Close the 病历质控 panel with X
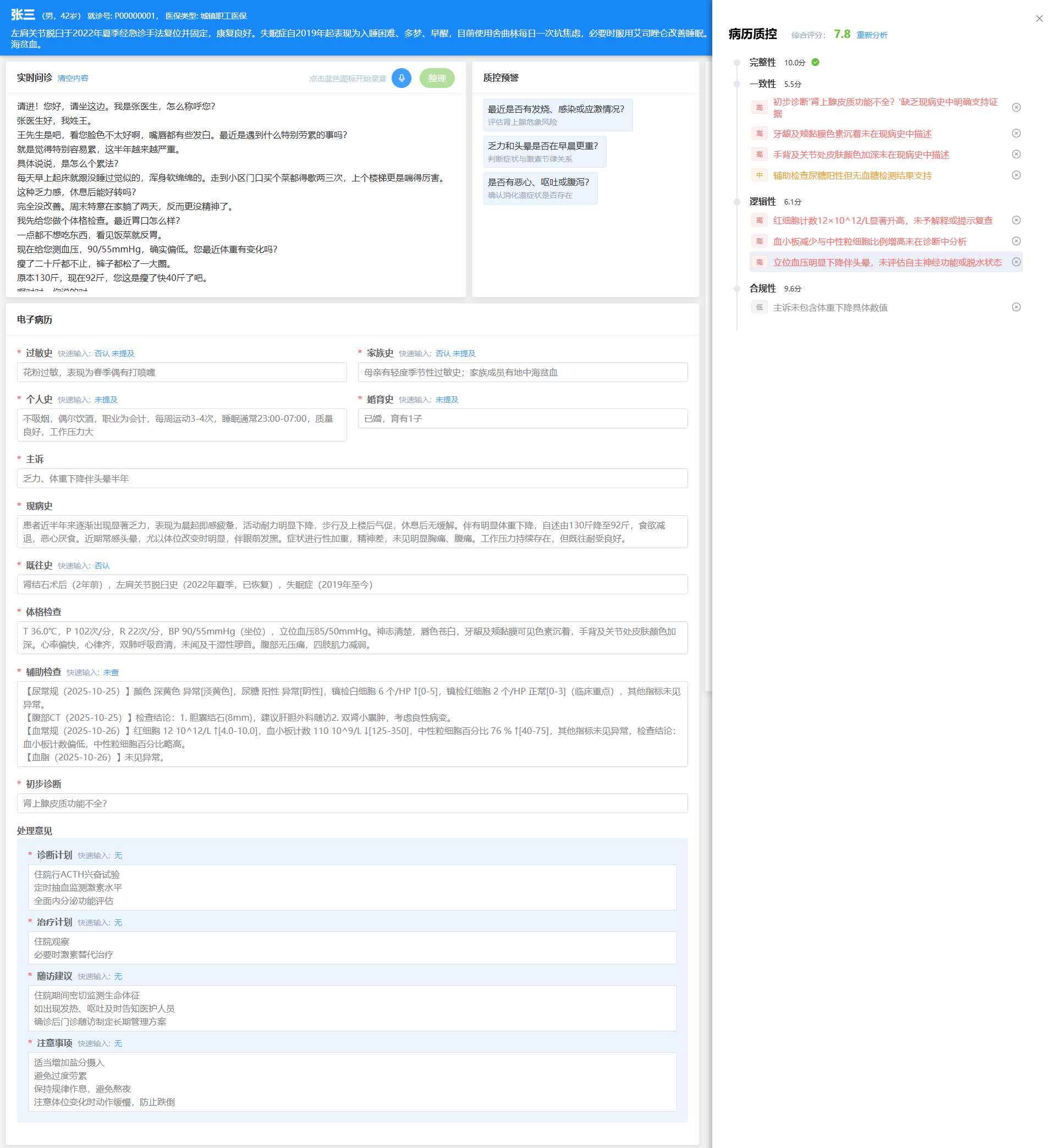This screenshot has width=1056, height=1148. (1039, 18)
